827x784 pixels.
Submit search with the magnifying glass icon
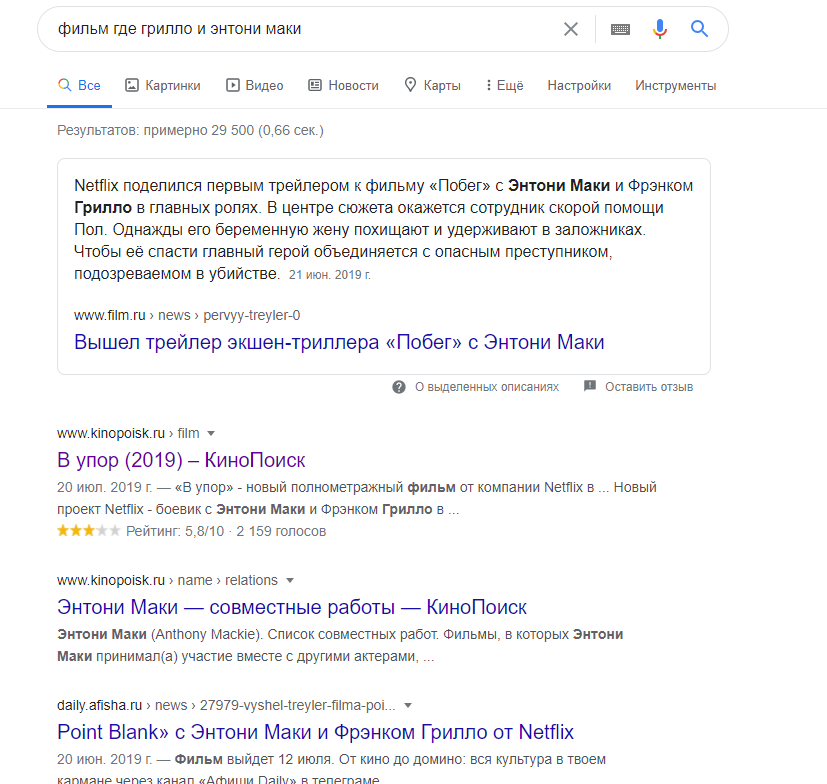(699, 28)
